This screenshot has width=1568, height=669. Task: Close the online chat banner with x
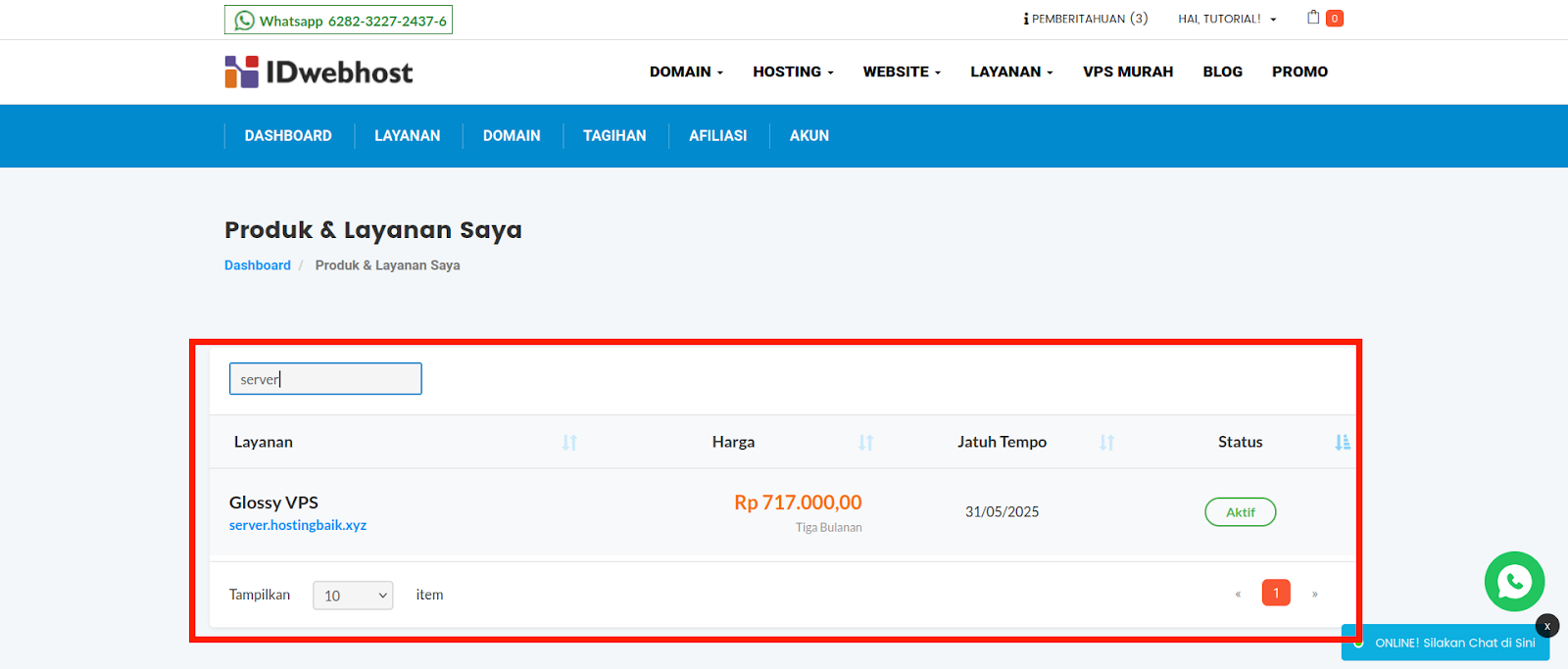tap(1547, 626)
